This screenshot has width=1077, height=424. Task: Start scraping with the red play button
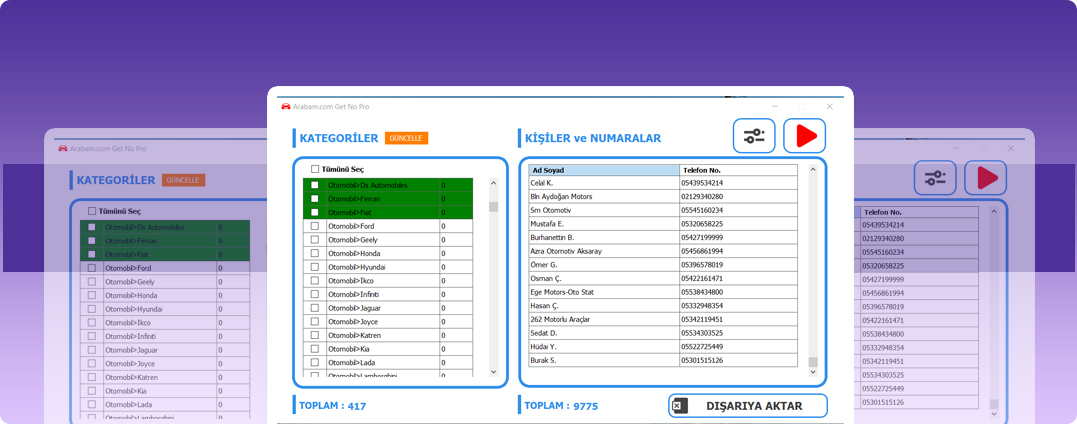click(x=804, y=136)
